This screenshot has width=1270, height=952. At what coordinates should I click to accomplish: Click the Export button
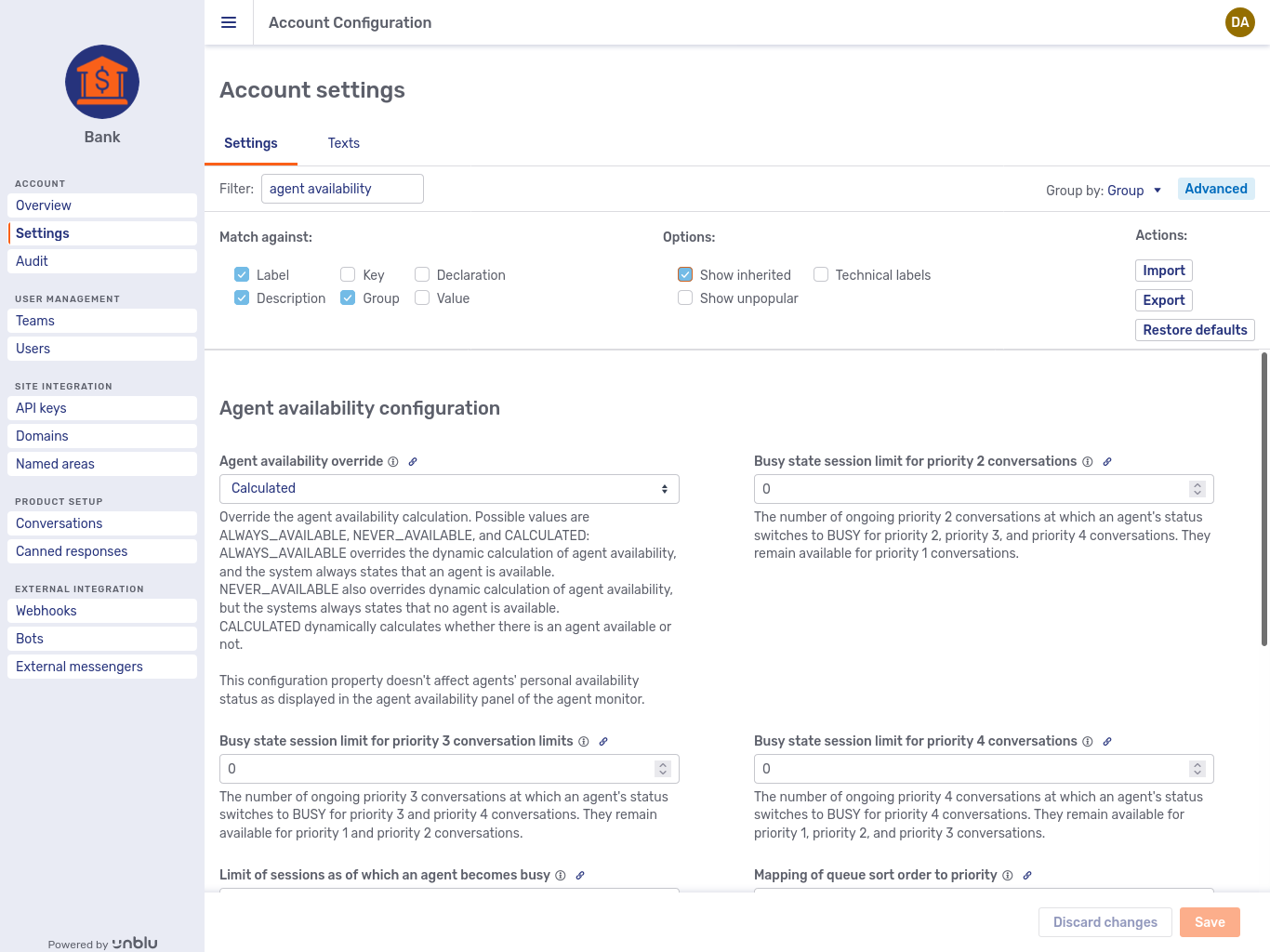1163,300
